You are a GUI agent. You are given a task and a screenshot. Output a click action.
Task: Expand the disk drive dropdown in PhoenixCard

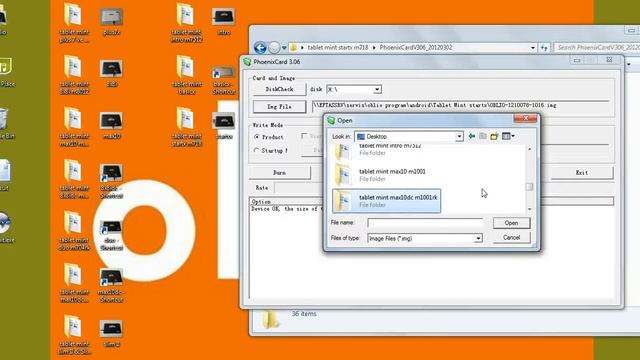point(377,89)
